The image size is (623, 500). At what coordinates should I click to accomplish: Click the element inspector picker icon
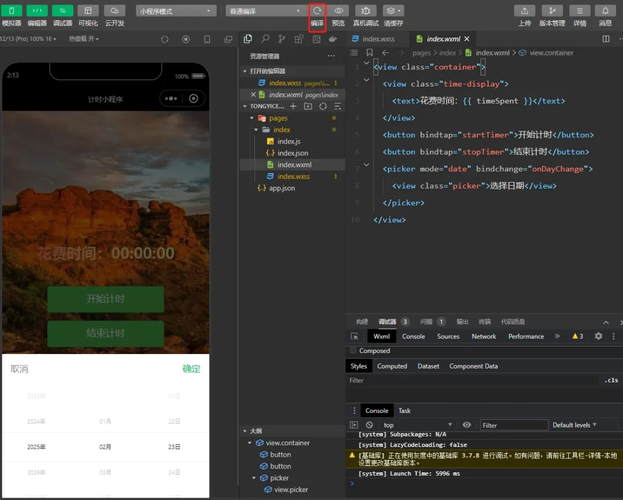click(355, 336)
